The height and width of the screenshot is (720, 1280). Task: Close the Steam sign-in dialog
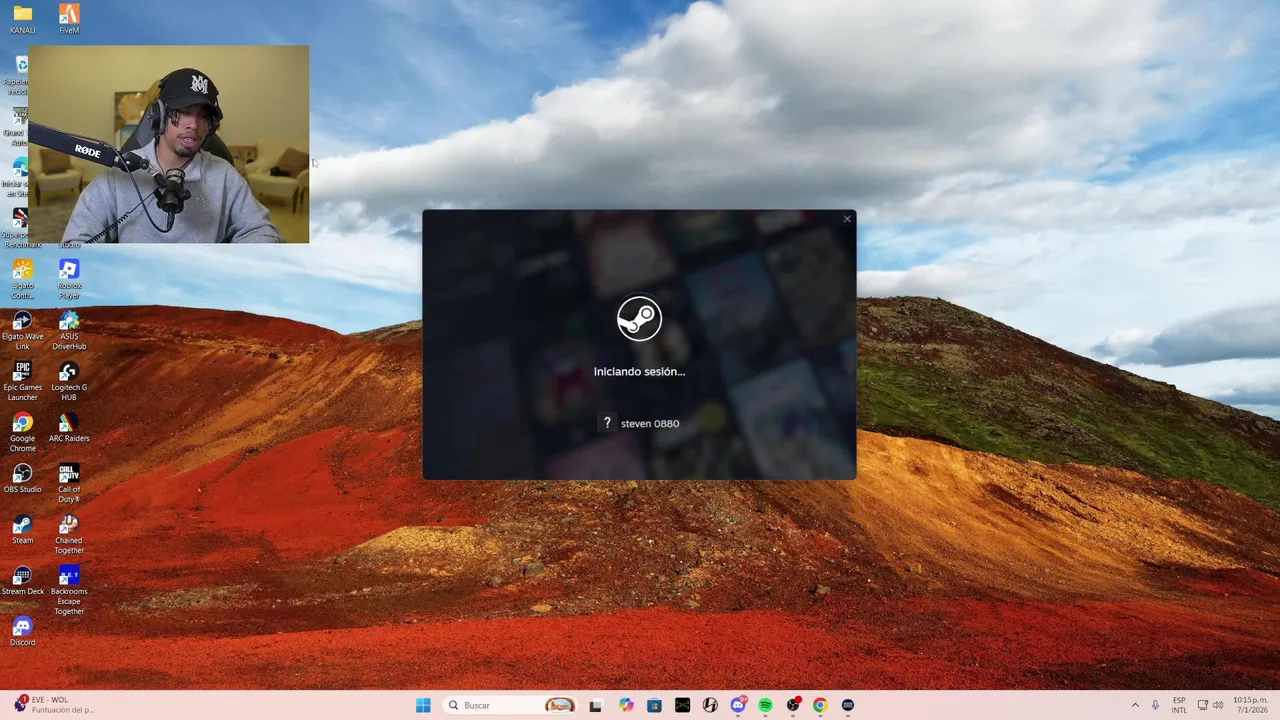tap(847, 219)
